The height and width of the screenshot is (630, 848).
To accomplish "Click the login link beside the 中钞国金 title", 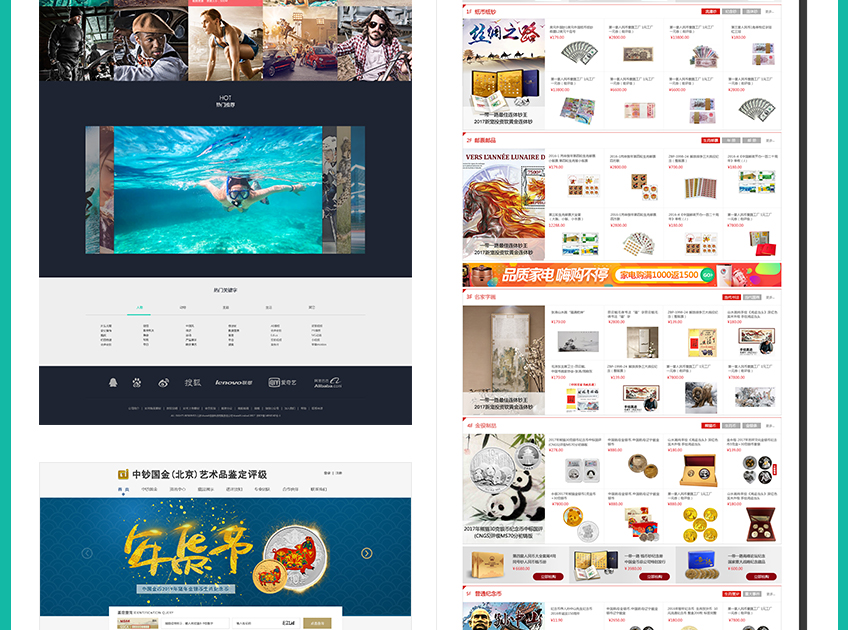I will pos(327,473).
